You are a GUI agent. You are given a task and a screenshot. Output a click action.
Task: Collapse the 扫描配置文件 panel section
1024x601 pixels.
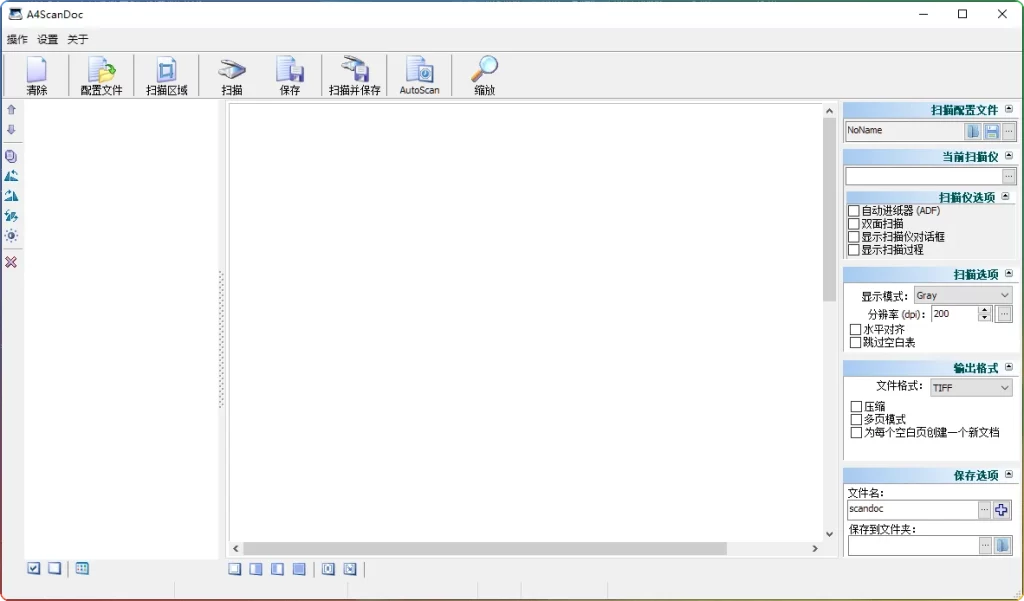(1009, 110)
